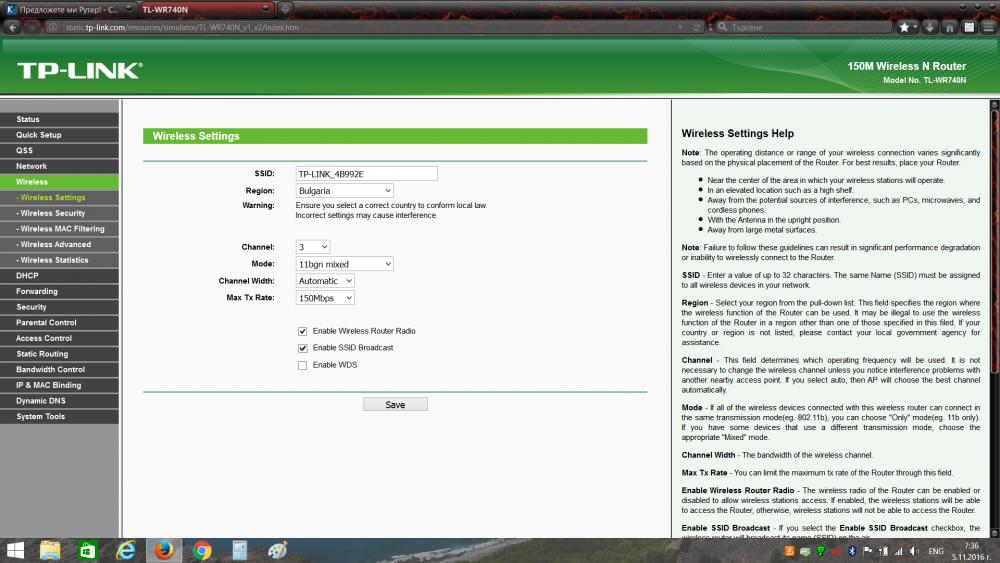
Task: Open the browser hamburger menu icon
Action: coord(989,27)
